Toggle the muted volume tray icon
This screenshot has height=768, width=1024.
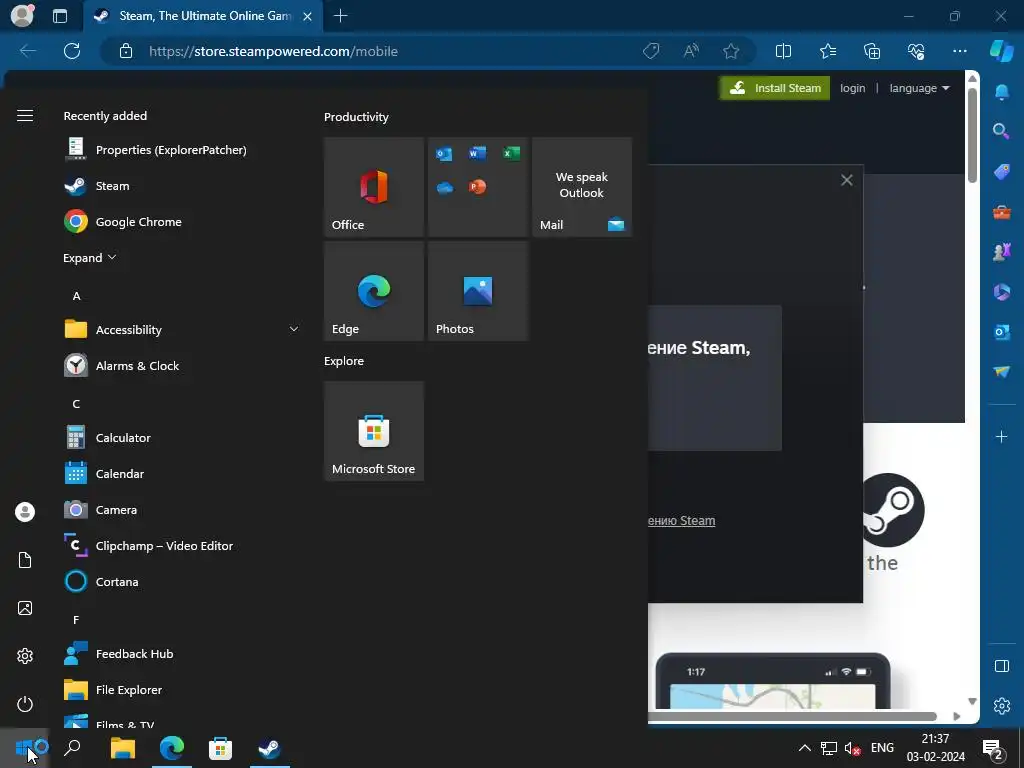point(852,748)
